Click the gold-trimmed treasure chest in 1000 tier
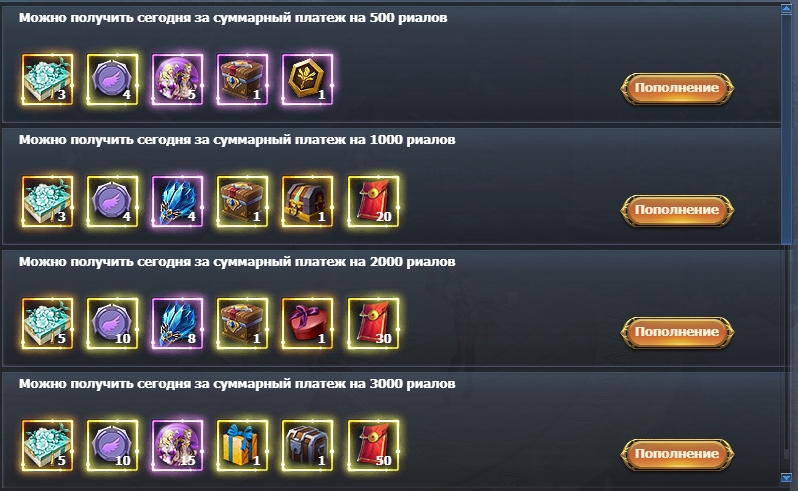Screen dimensions: 798x491 click(307, 201)
